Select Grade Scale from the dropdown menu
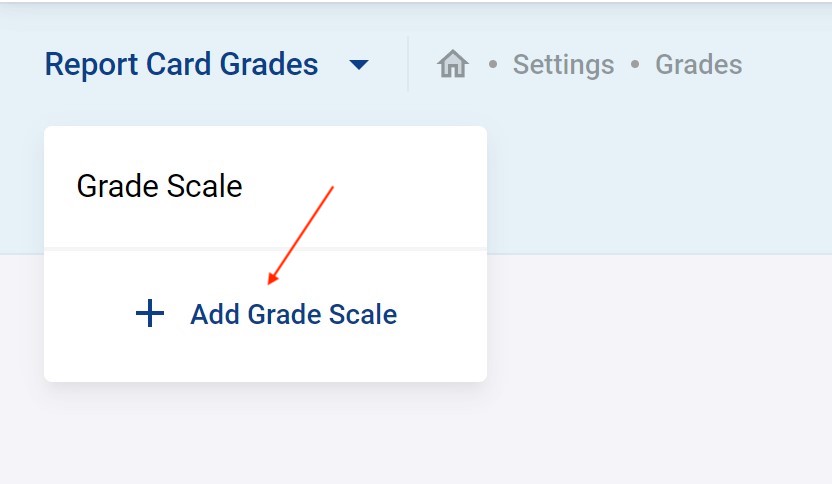832x484 pixels. point(160,186)
